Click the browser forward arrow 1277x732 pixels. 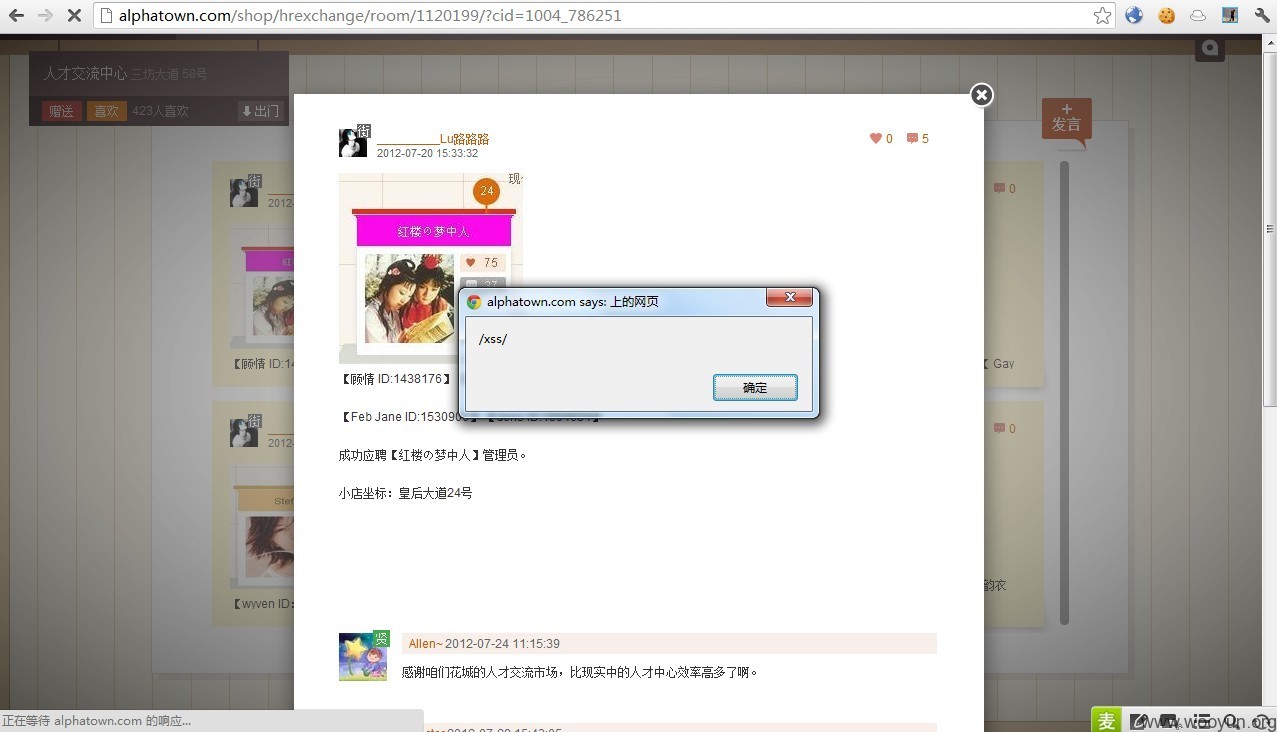pyautogui.click(x=45, y=15)
